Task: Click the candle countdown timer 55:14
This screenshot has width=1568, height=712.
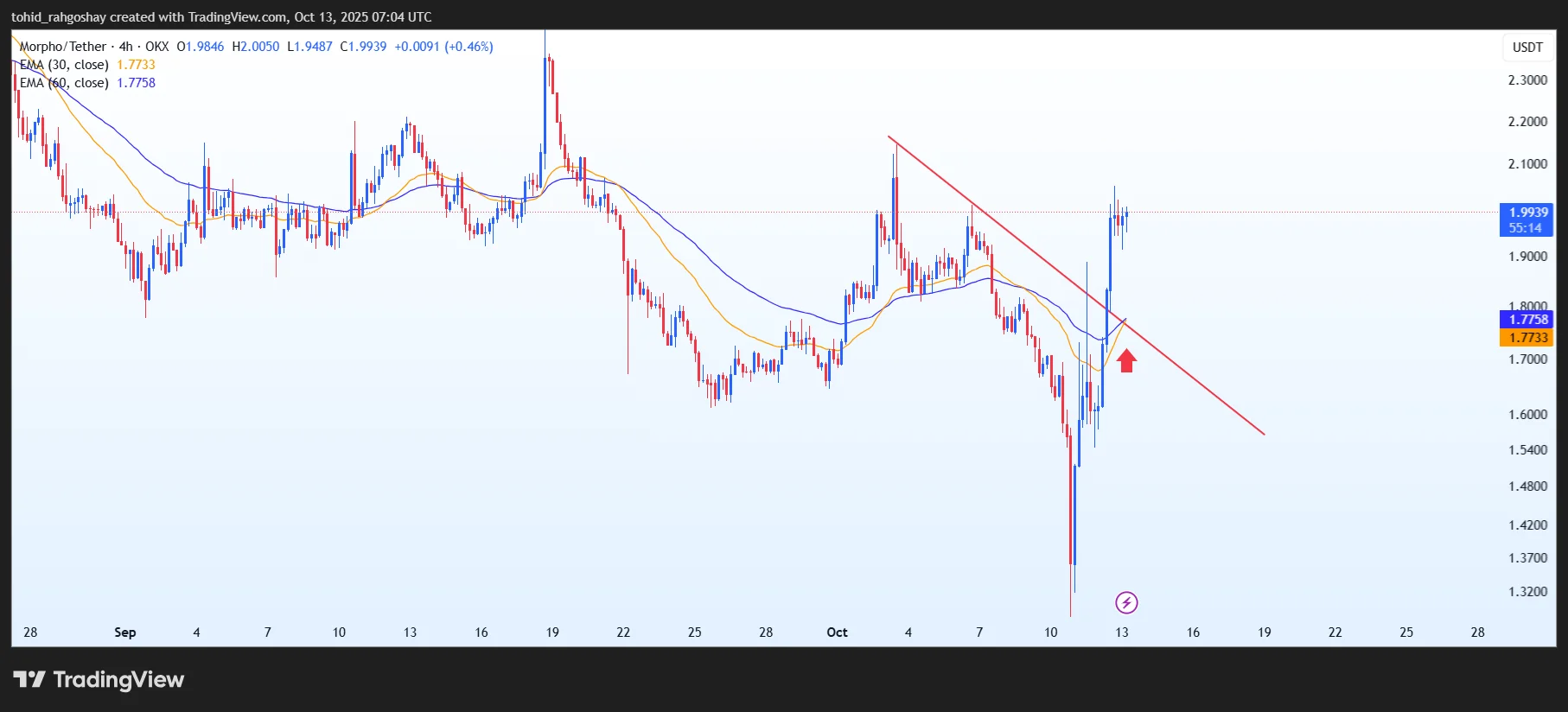Action: 1526,228
